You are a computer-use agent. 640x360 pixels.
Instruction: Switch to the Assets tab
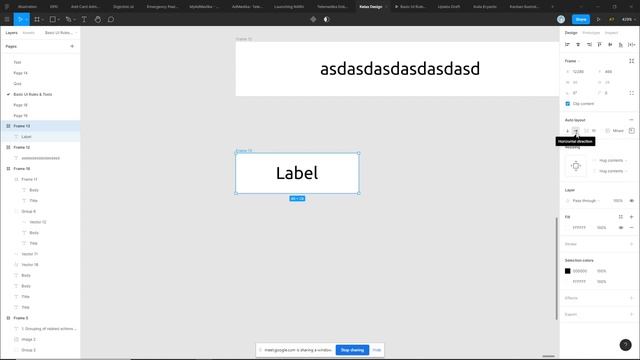tap(28, 33)
